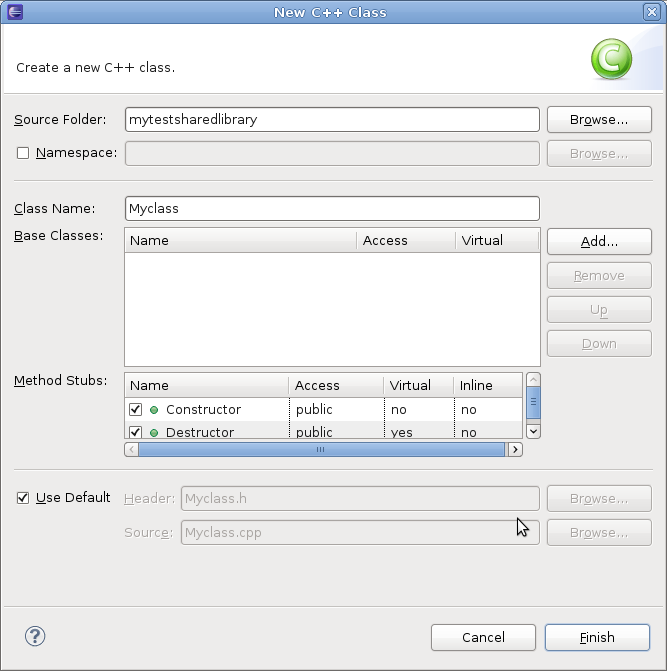667x671 pixels.
Task: Click the help question mark icon
Action: pyautogui.click(x=35, y=636)
